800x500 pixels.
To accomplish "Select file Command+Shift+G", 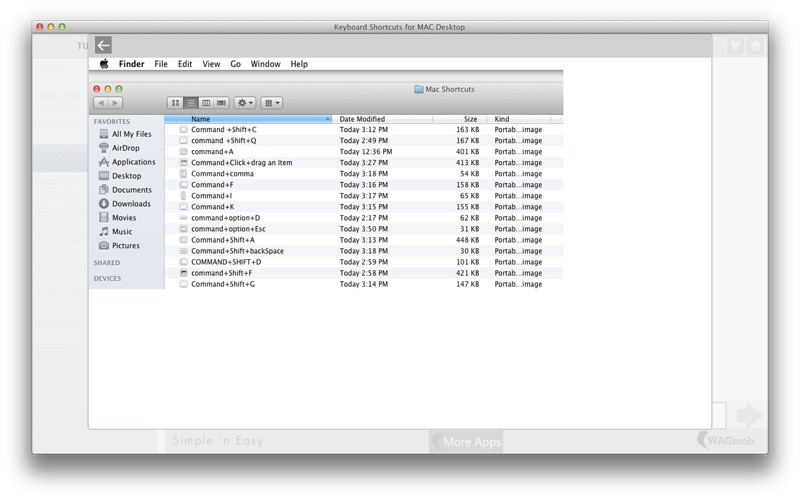I will coord(364,284).
